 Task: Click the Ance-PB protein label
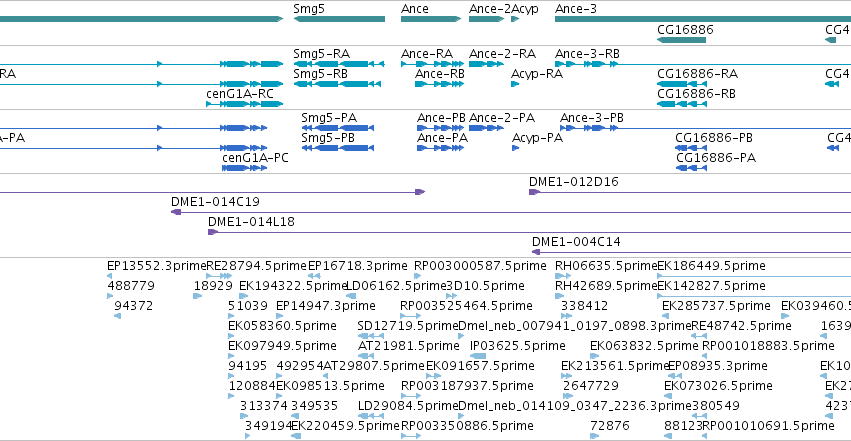(441, 118)
